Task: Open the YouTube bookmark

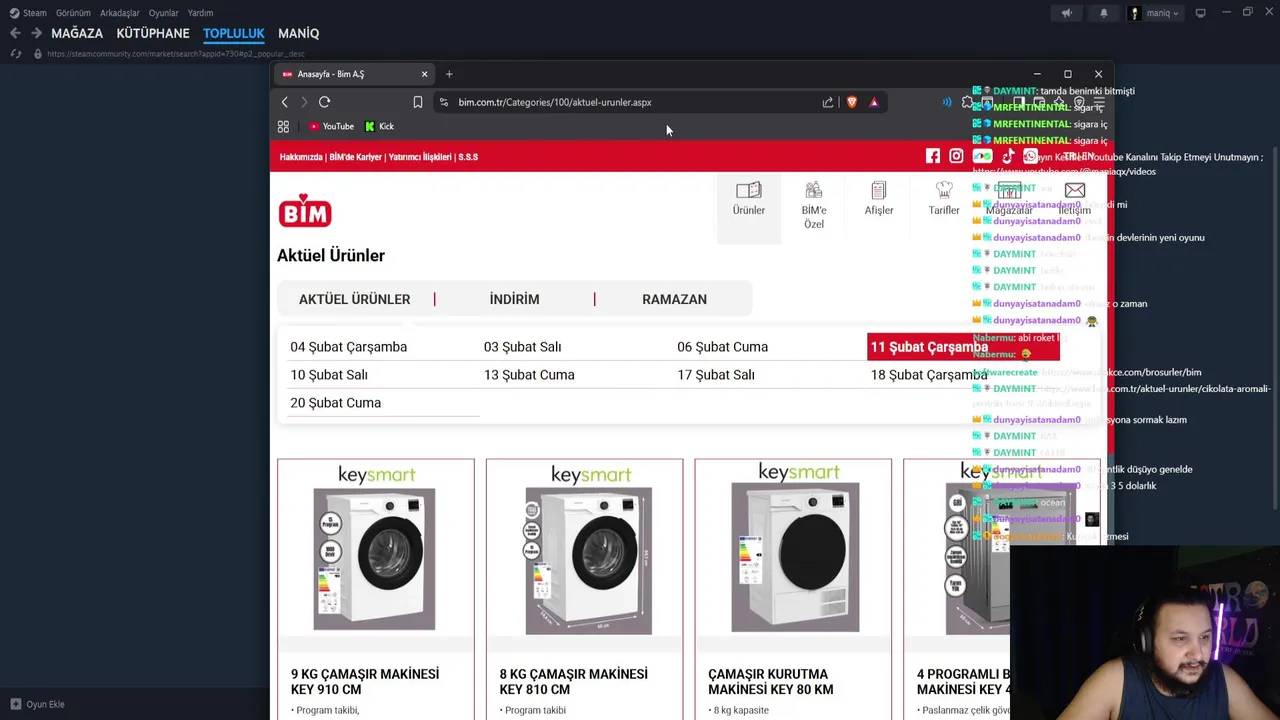Action: pyautogui.click(x=331, y=126)
